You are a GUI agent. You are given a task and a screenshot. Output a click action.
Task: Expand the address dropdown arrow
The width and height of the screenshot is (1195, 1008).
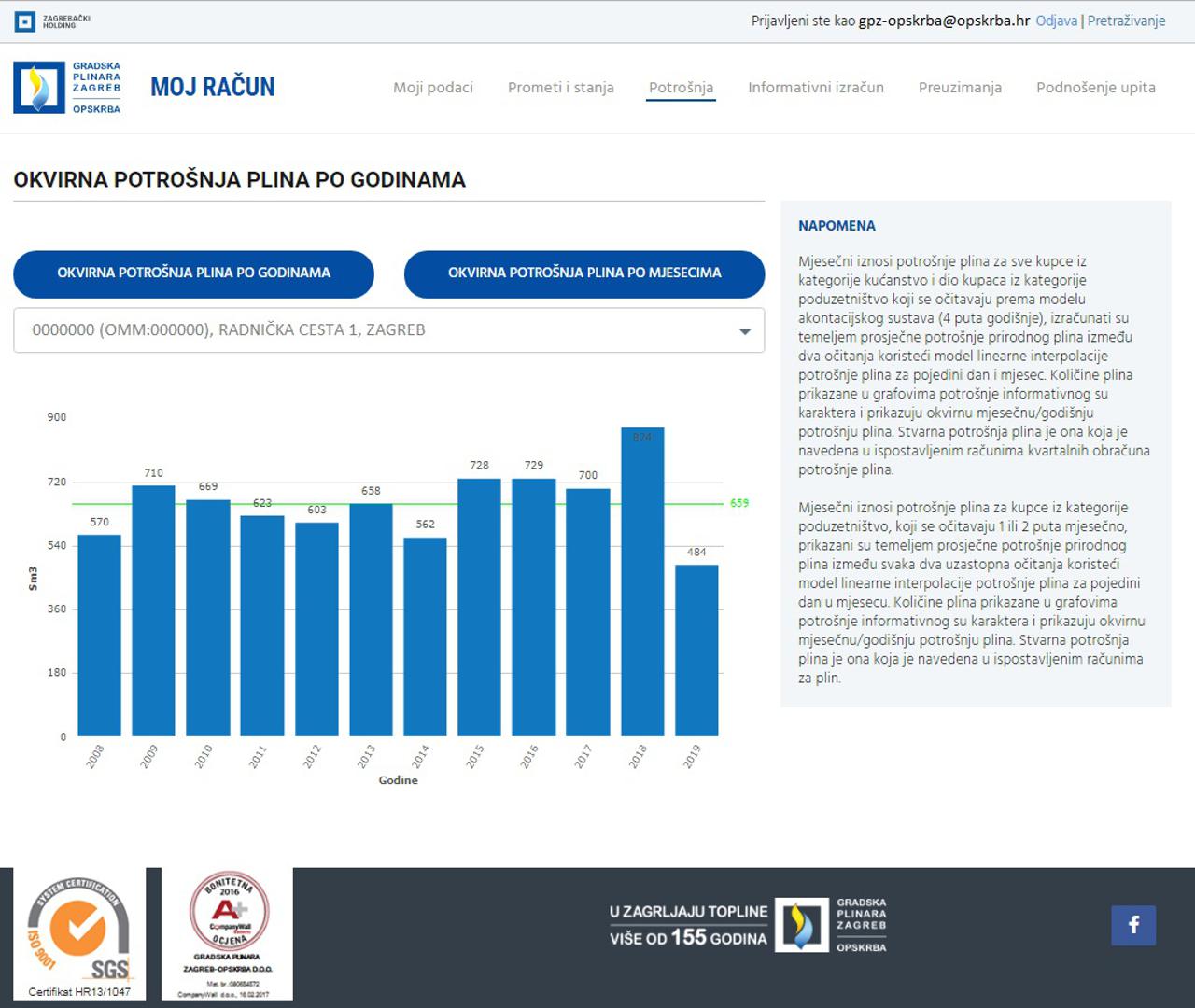[x=744, y=331]
